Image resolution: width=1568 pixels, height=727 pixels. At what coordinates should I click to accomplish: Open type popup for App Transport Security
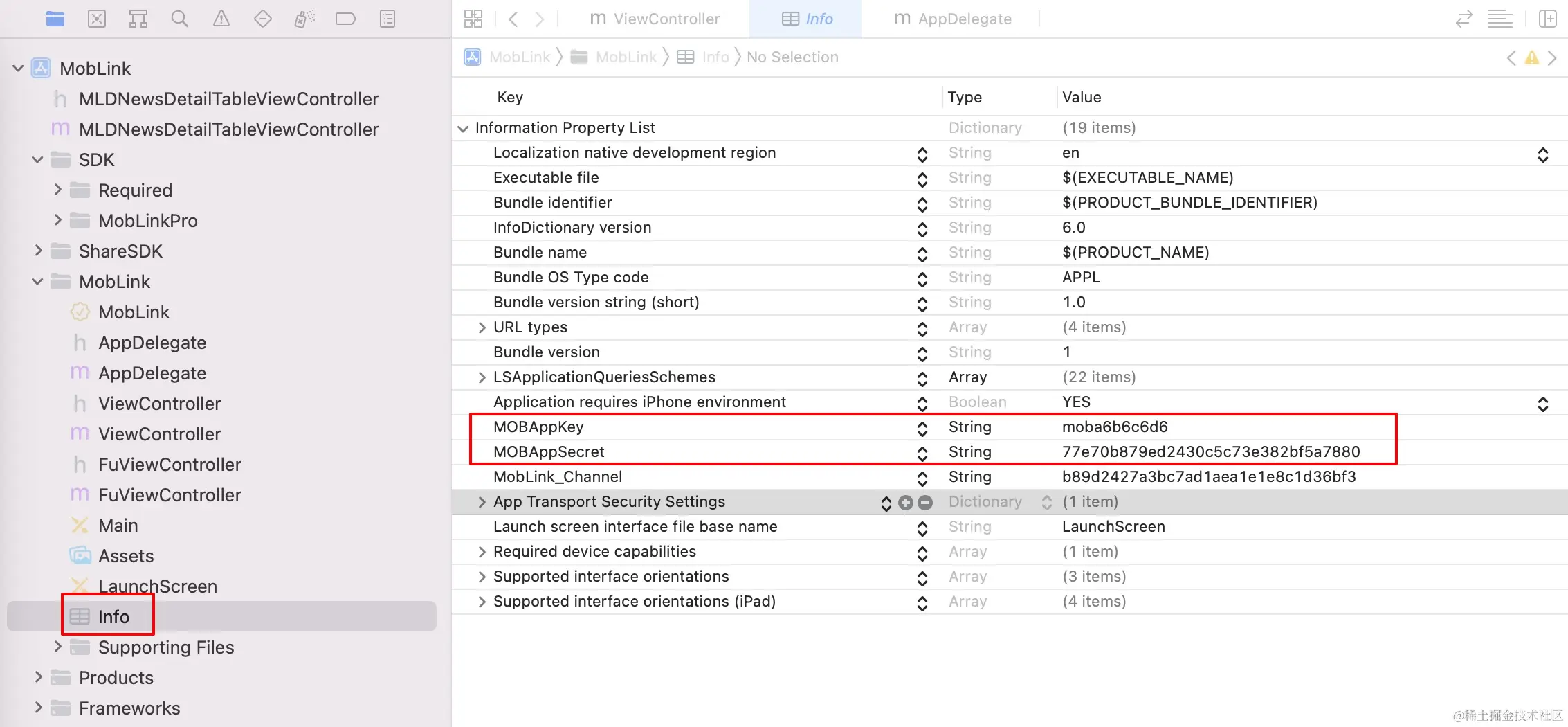(1047, 503)
